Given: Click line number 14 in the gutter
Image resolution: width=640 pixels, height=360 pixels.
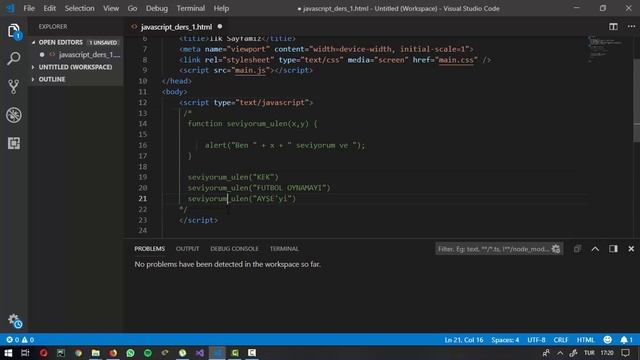Looking at the screenshot, I should pyautogui.click(x=142, y=124).
